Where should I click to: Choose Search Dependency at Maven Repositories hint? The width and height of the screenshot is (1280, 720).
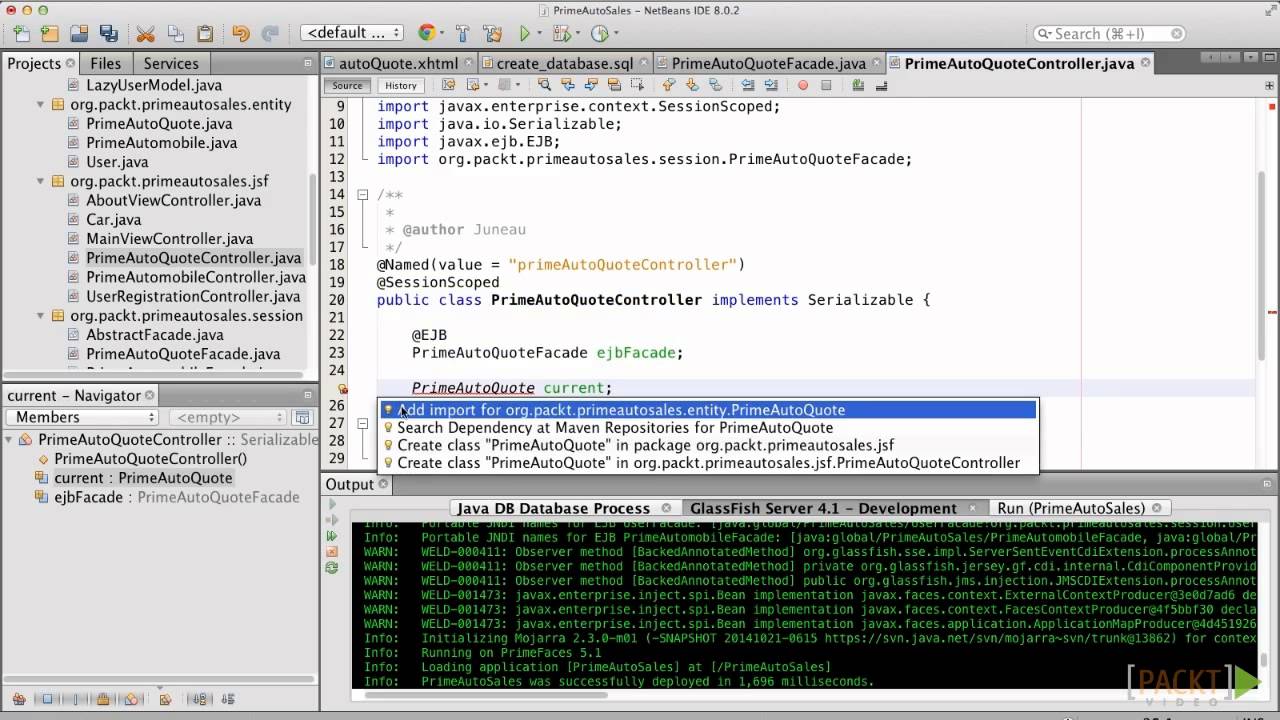[x=709, y=428]
